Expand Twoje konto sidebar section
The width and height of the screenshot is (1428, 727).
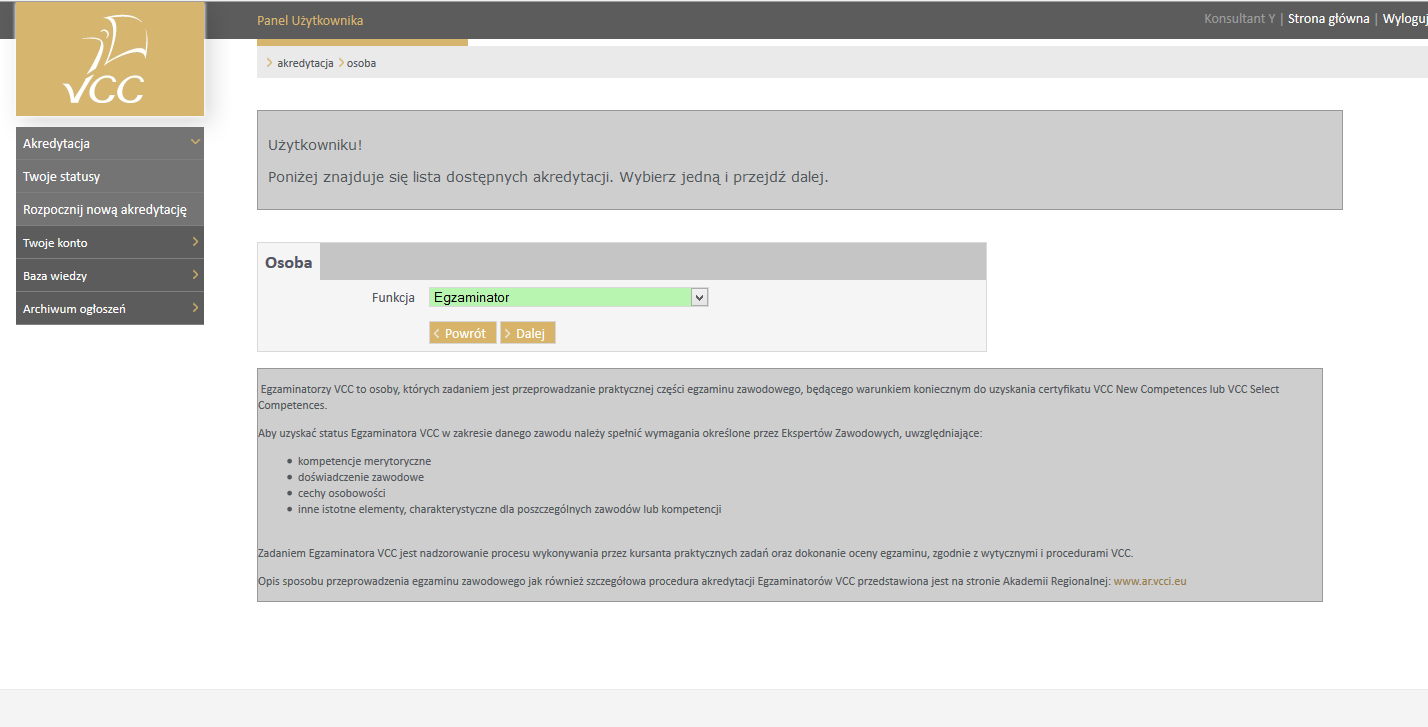pyautogui.click(x=110, y=242)
